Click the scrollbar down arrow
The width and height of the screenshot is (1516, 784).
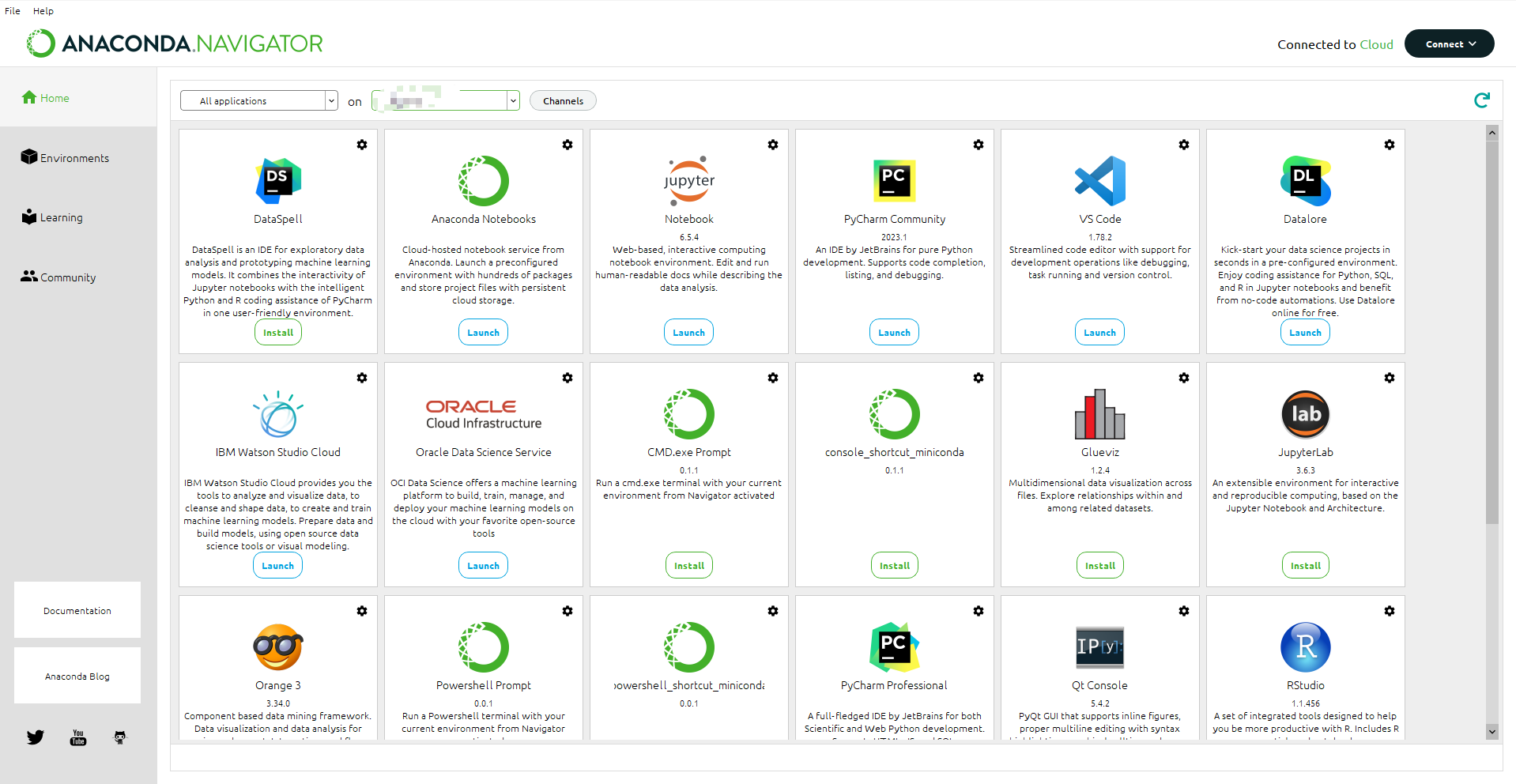pos(1491,732)
